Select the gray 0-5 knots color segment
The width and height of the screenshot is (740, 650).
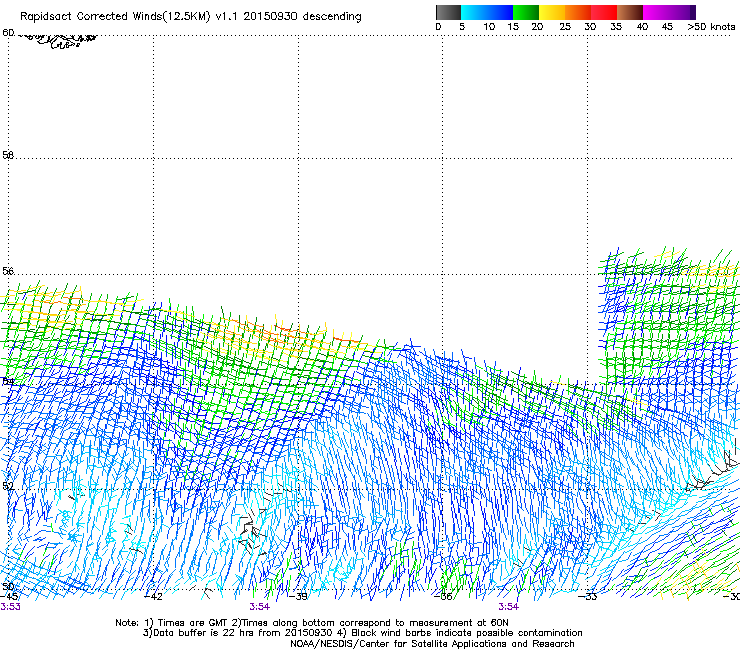pyautogui.click(x=448, y=12)
